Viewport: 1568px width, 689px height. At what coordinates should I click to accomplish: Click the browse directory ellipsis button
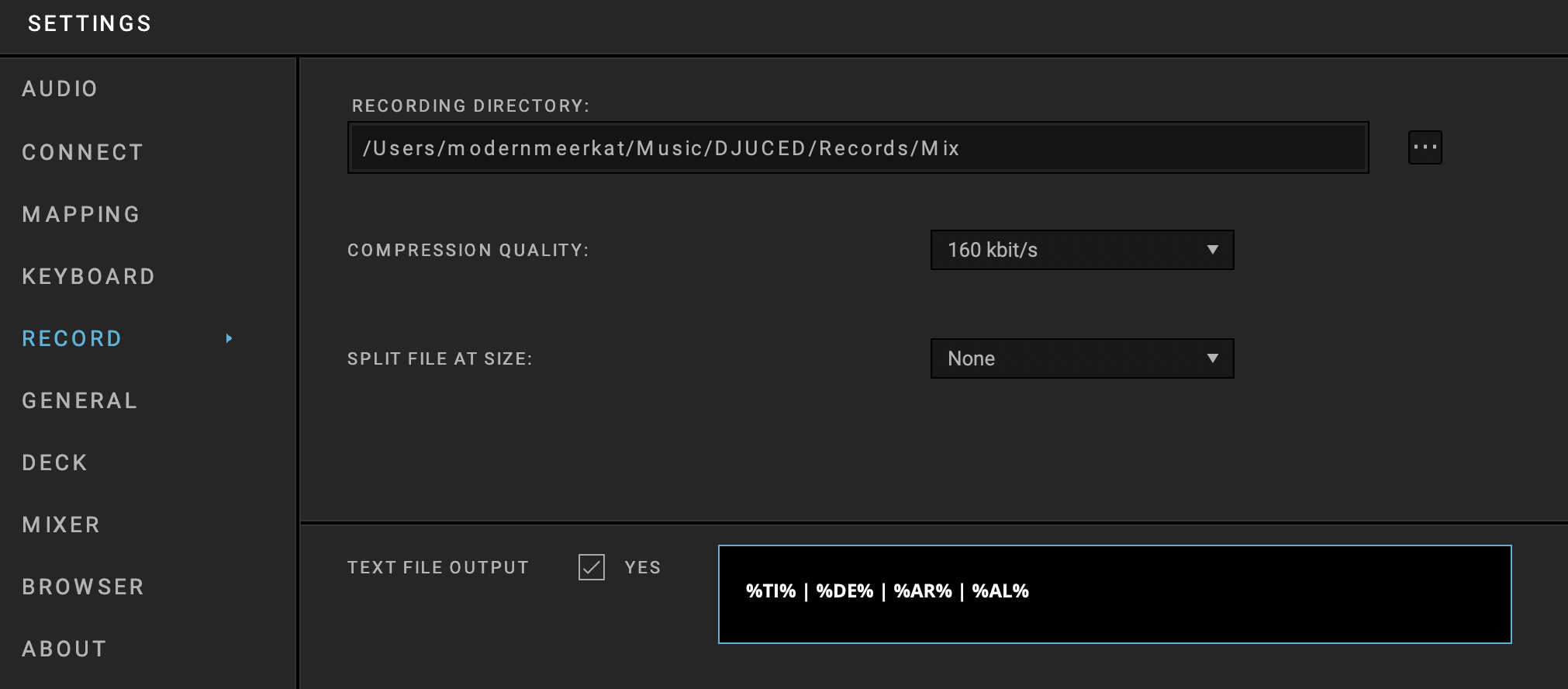[x=1425, y=147]
